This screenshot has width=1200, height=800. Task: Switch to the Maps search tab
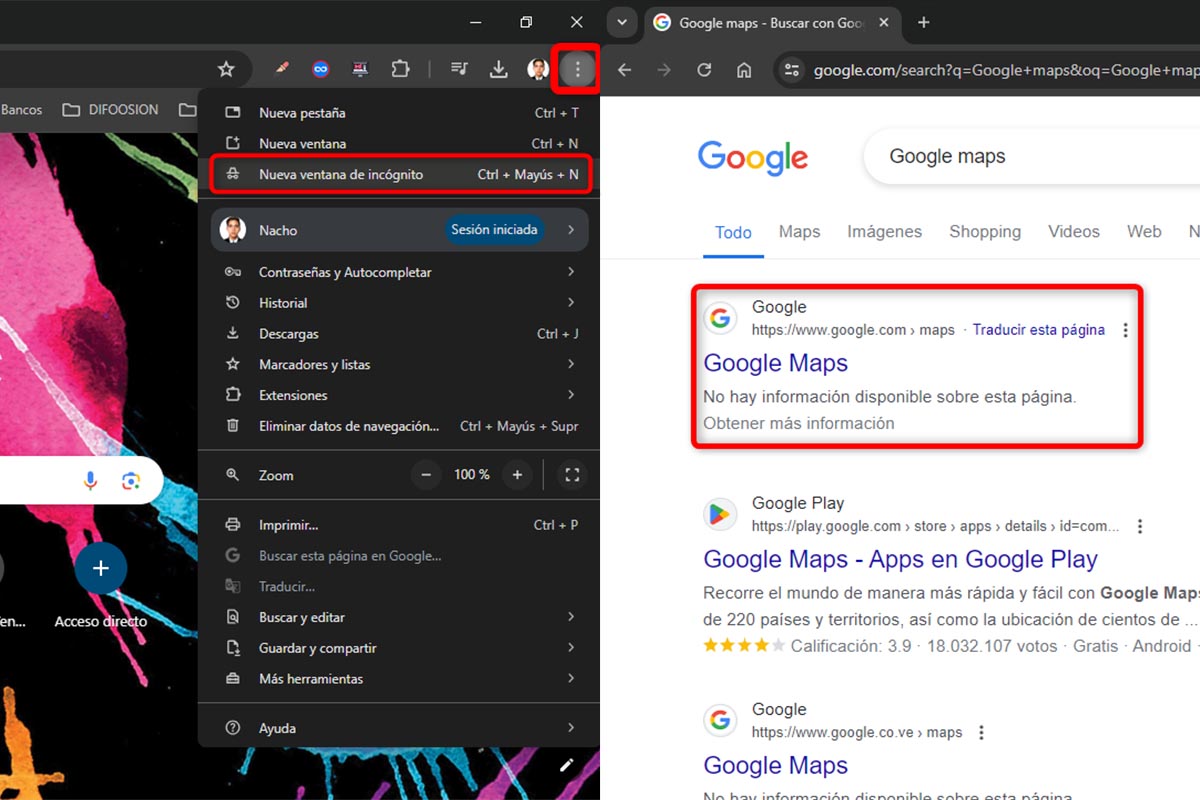tap(799, 232)
